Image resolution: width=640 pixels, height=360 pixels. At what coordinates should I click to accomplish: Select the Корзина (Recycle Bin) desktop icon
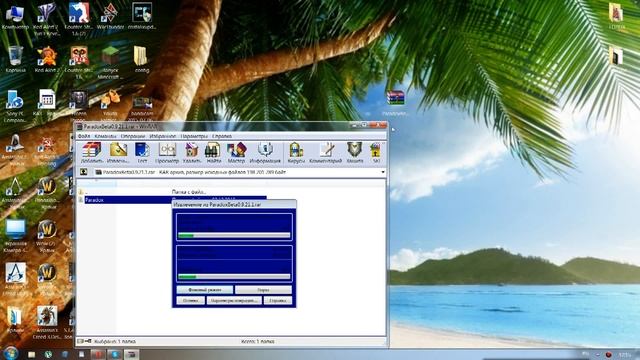click(16, 59)
